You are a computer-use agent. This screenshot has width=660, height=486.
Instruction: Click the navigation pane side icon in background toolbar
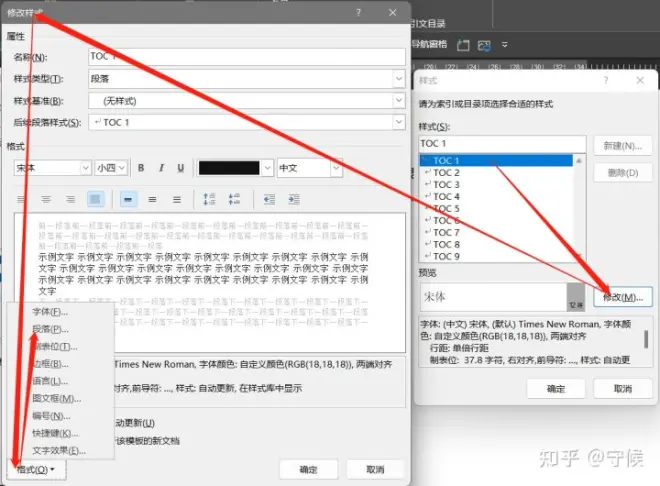[463, 45]
